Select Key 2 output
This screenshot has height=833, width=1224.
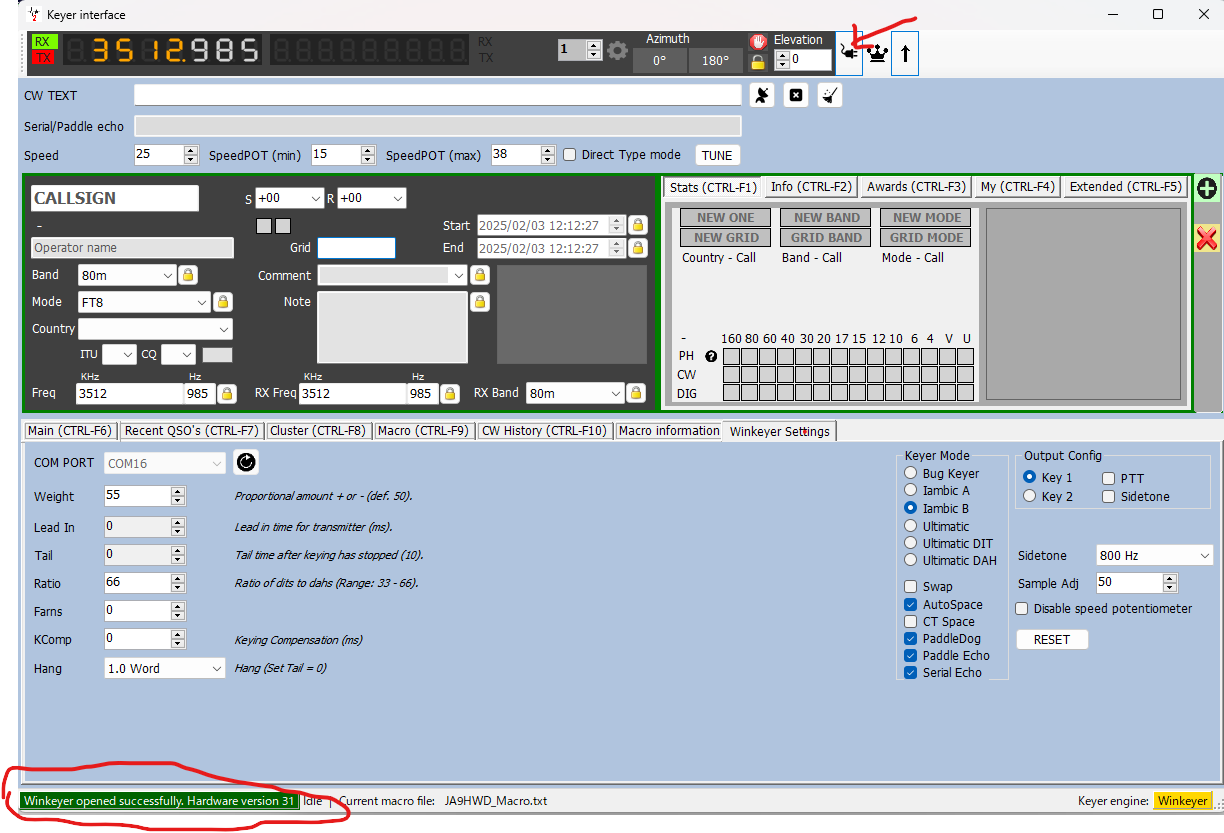pyautogui.click(x=1030, y=496)
